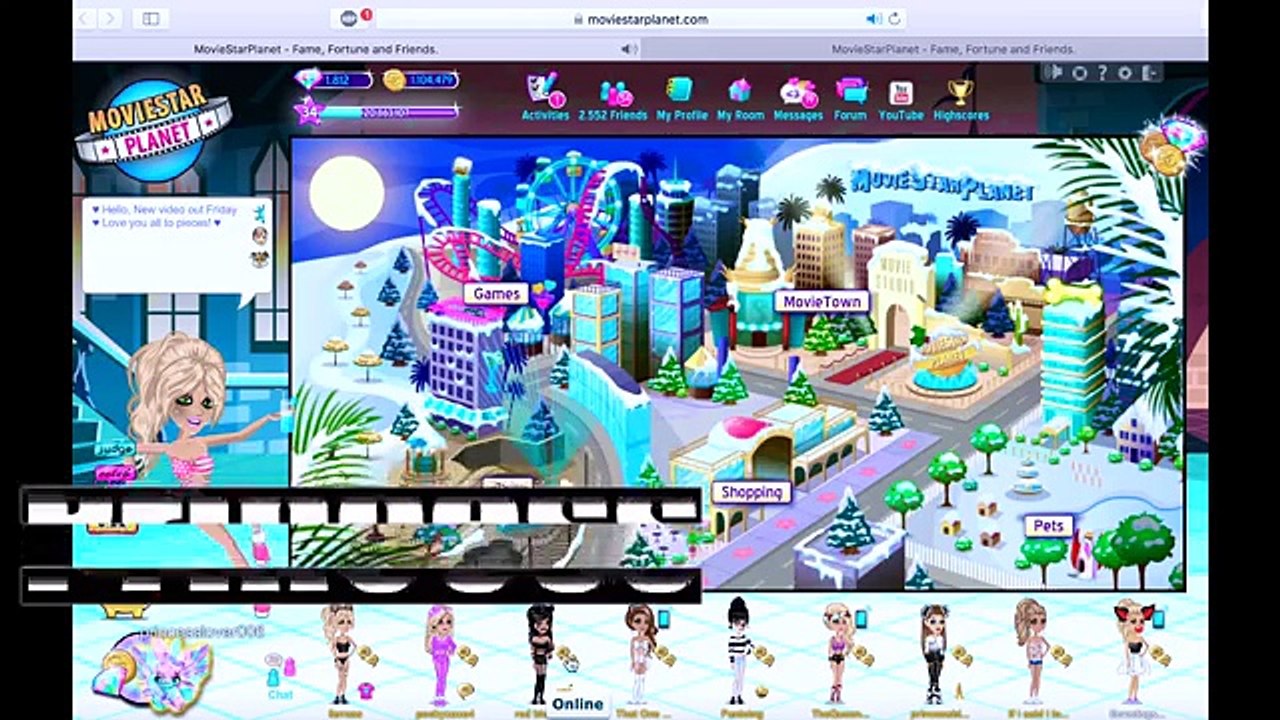Click the StarCoins counter
1280x720 pixels.
[x=421, y=80]
